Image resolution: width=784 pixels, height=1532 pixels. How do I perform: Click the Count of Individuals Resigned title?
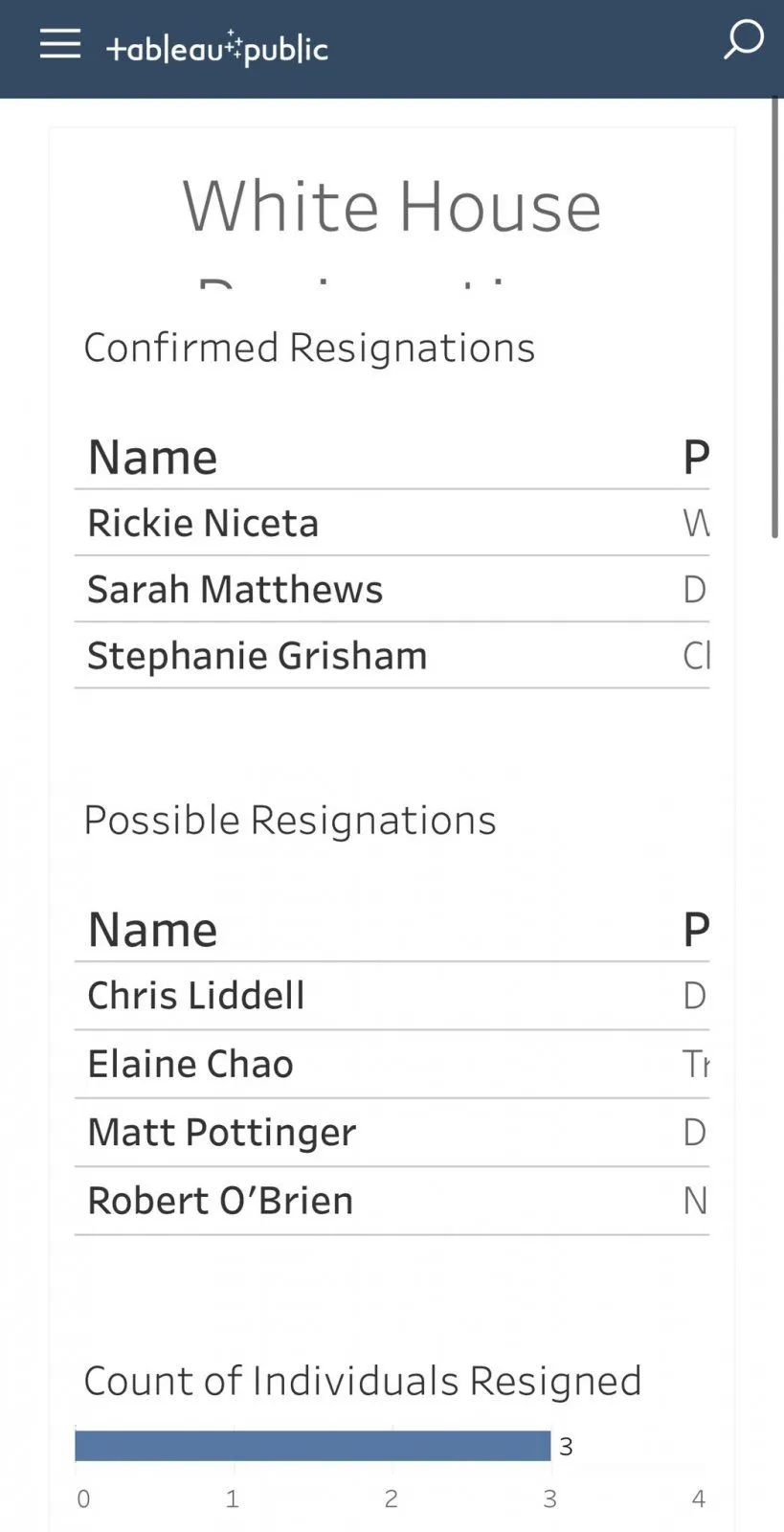(x=362, y=1381)
